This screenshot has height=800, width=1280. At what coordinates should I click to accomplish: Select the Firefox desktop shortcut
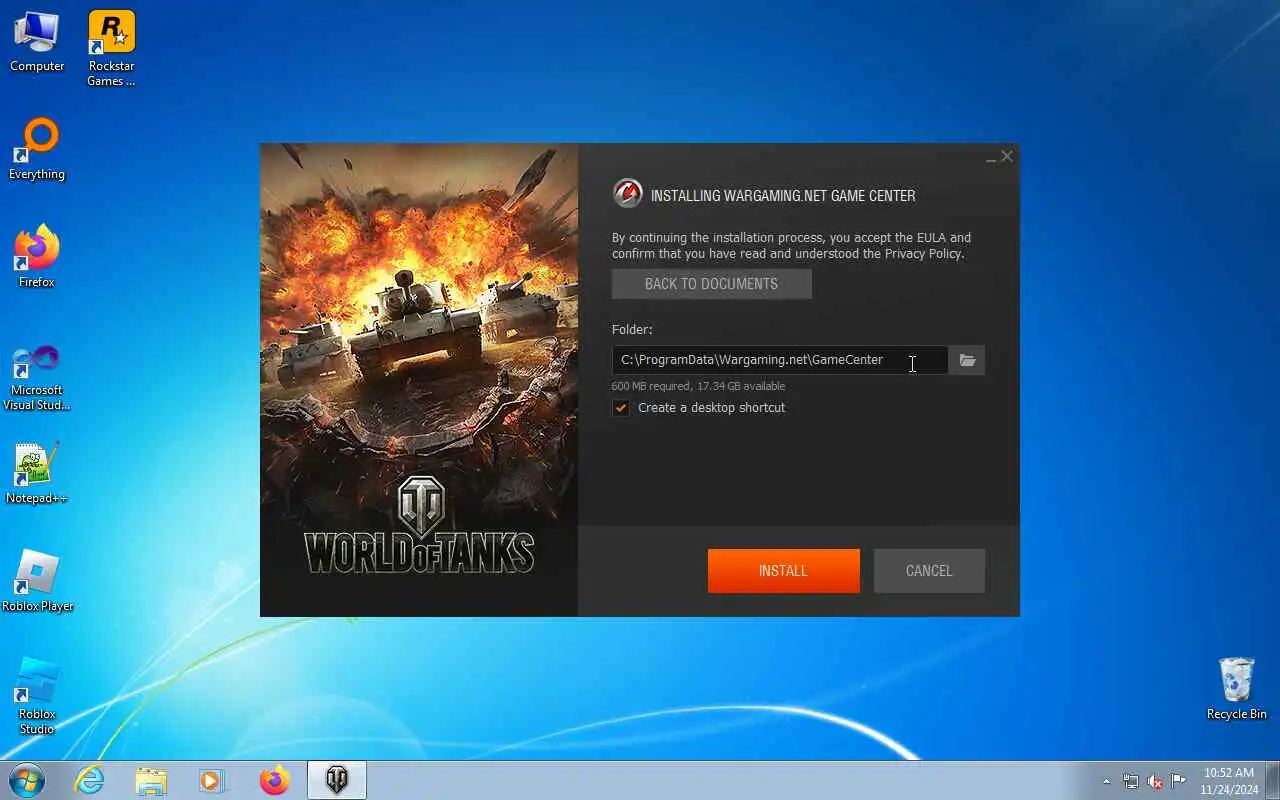tap(37, 257)
